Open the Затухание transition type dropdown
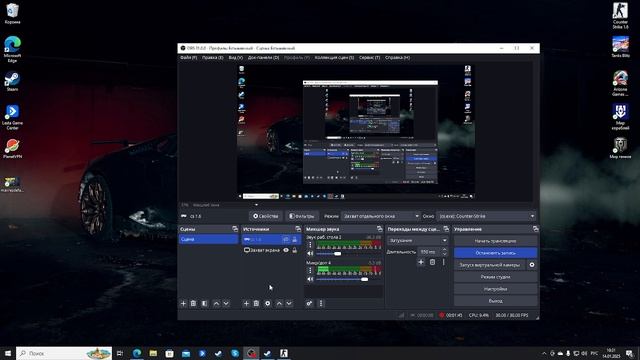Screen dimensions: 640x360 pos(418,240)
